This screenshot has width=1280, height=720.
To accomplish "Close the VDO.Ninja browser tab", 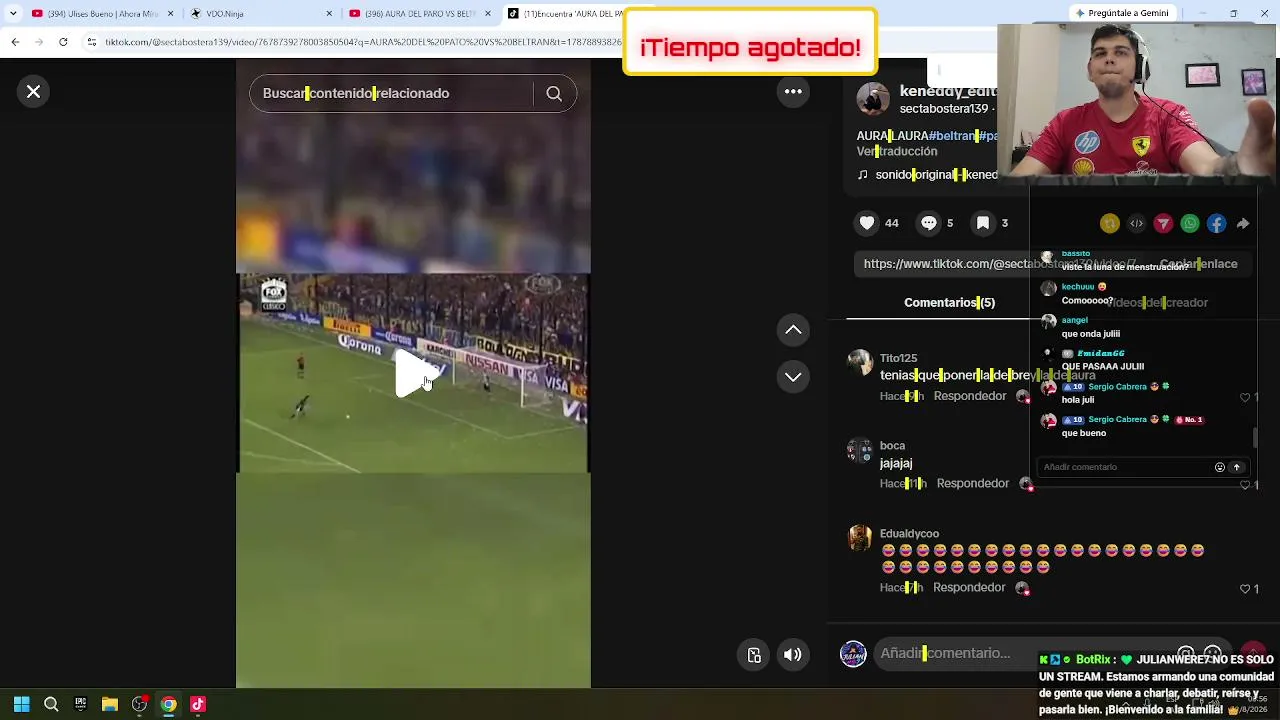I will pos(329,14).
